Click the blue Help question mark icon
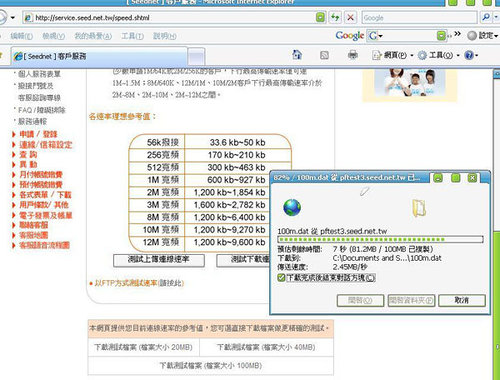500x380 pixels. (469, 55)
